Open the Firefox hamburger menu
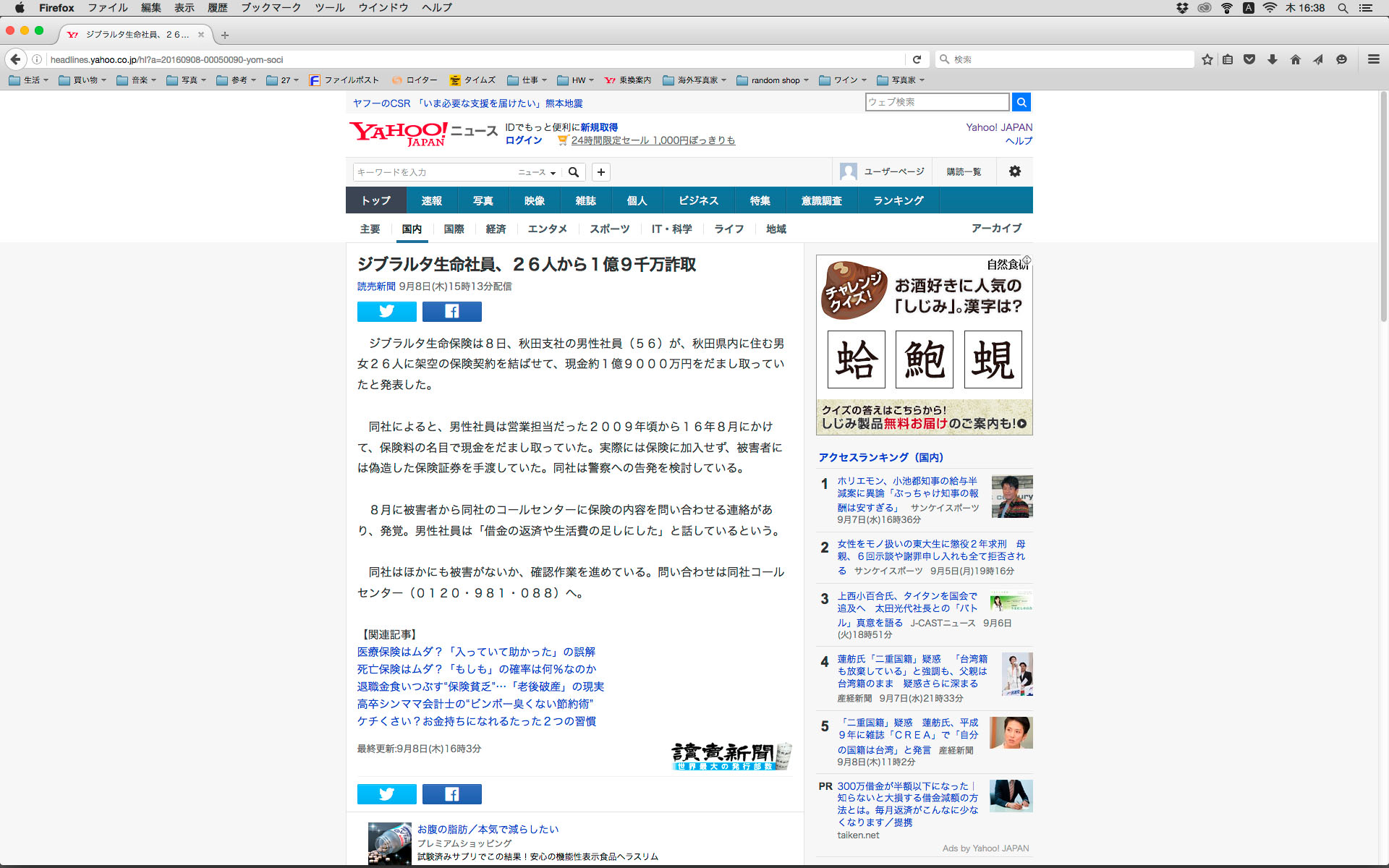The image size is (1389, 868). coord(1373,59)
